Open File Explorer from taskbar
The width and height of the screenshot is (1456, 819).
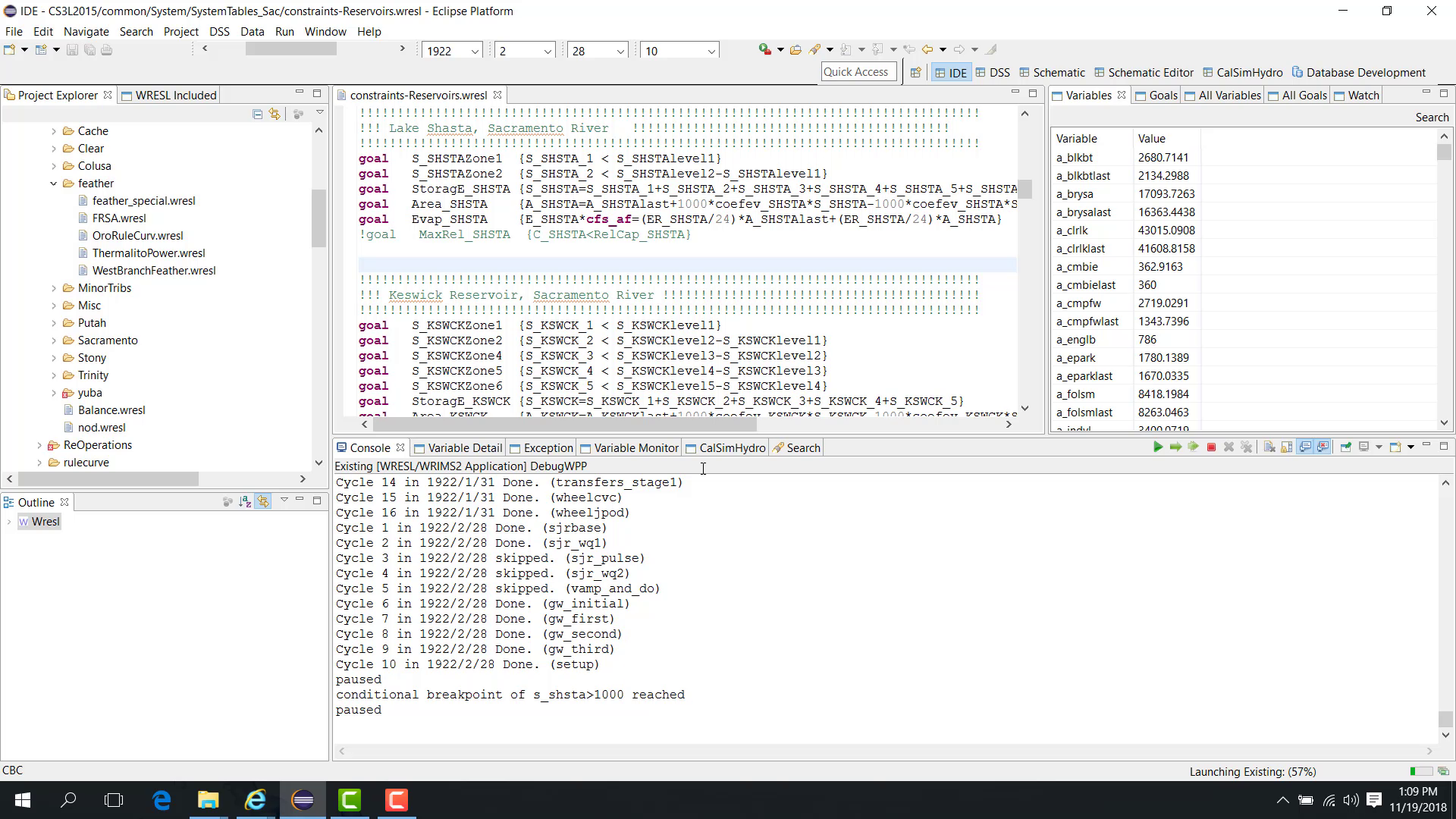pos(209,800)
